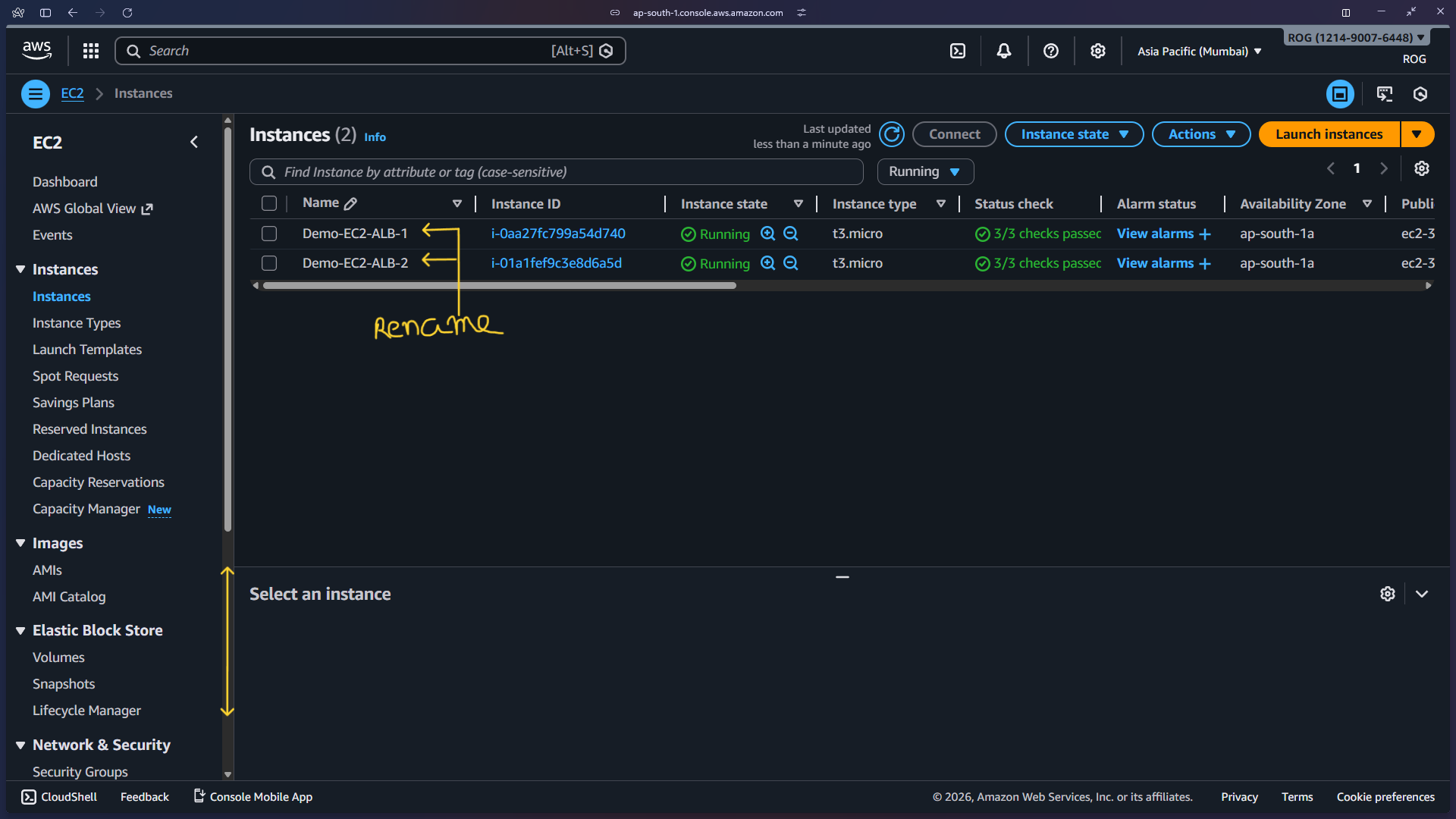The image size is (1456, 819).
Task: Open the Instance state dropdown
Action: click(1074, 134)
